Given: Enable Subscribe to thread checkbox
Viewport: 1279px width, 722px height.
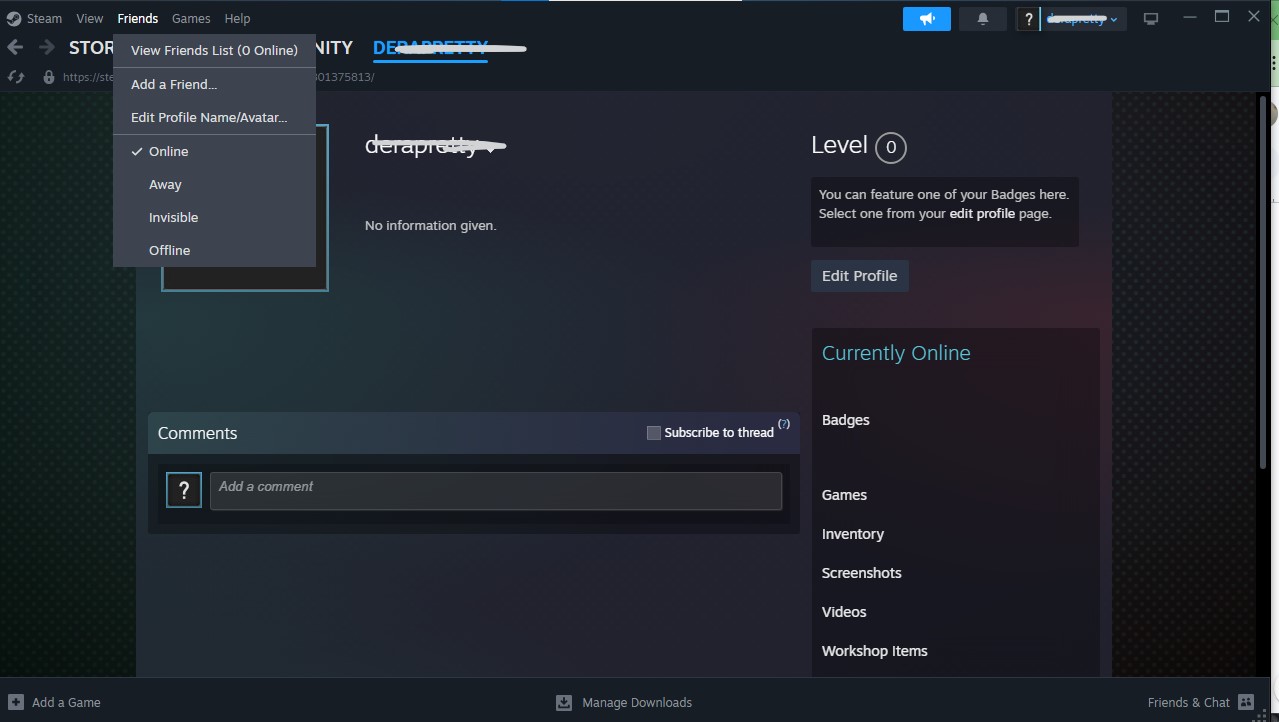Looking at the screenshot, I should tap(654, 432).
